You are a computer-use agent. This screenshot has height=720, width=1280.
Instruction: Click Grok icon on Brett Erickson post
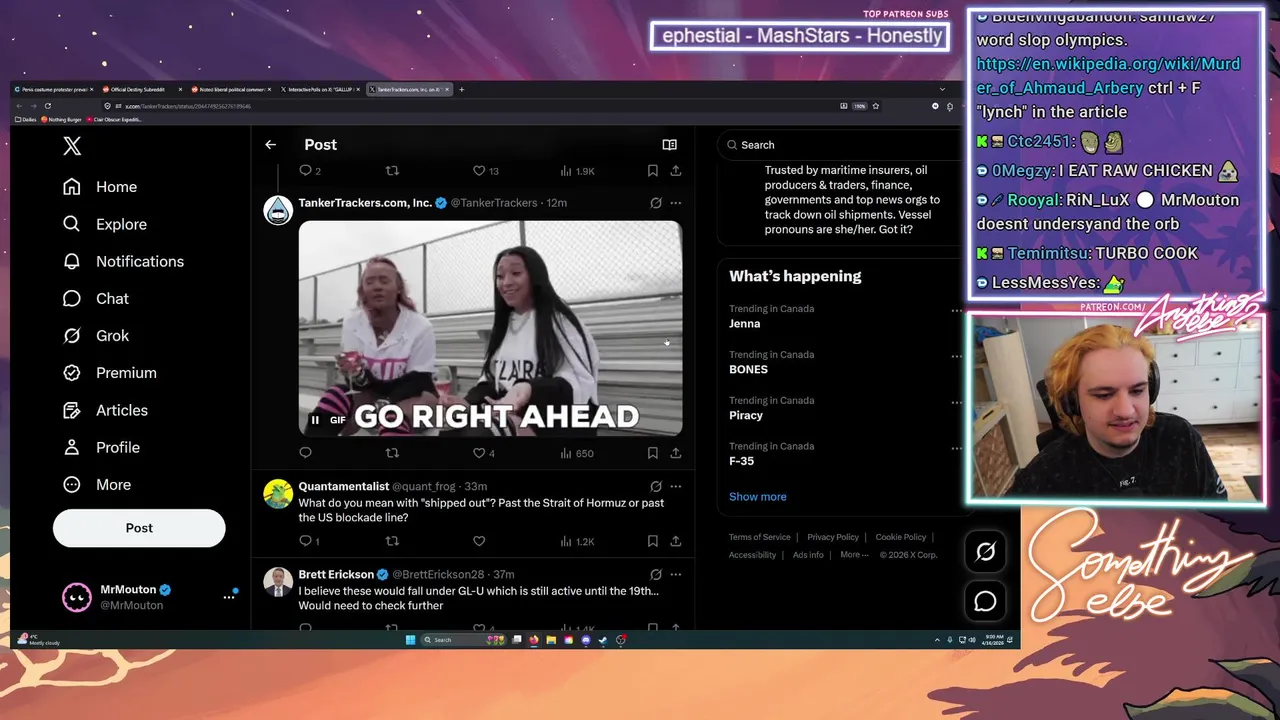[656, 575]
